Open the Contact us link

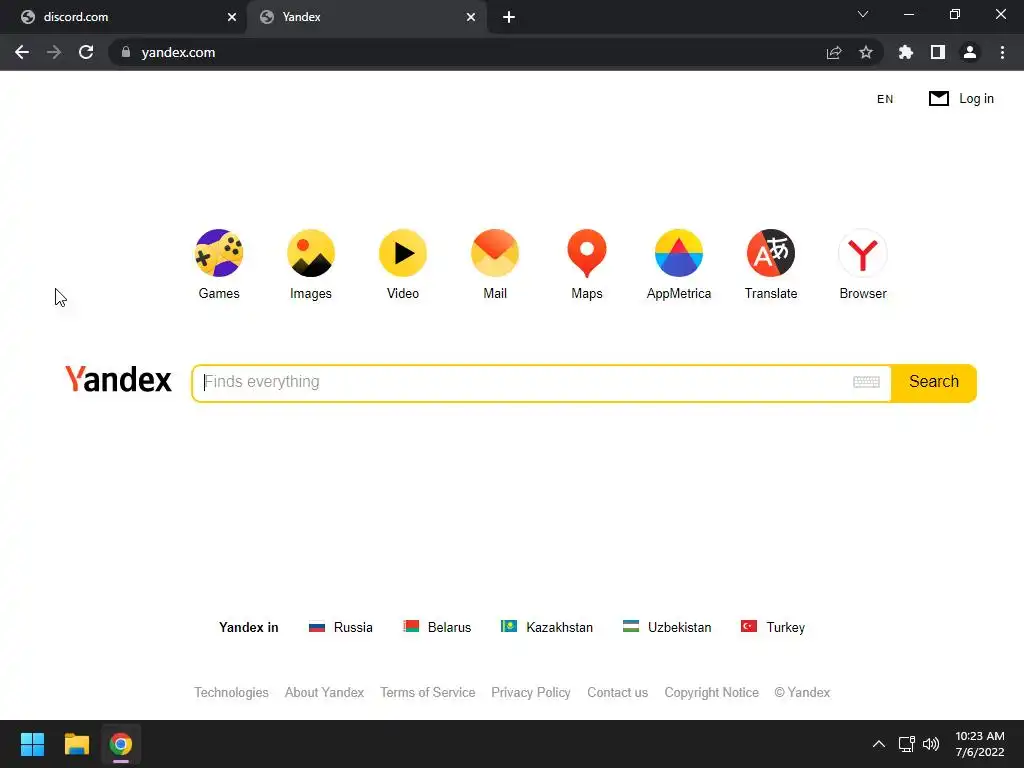tap(617, 692)
